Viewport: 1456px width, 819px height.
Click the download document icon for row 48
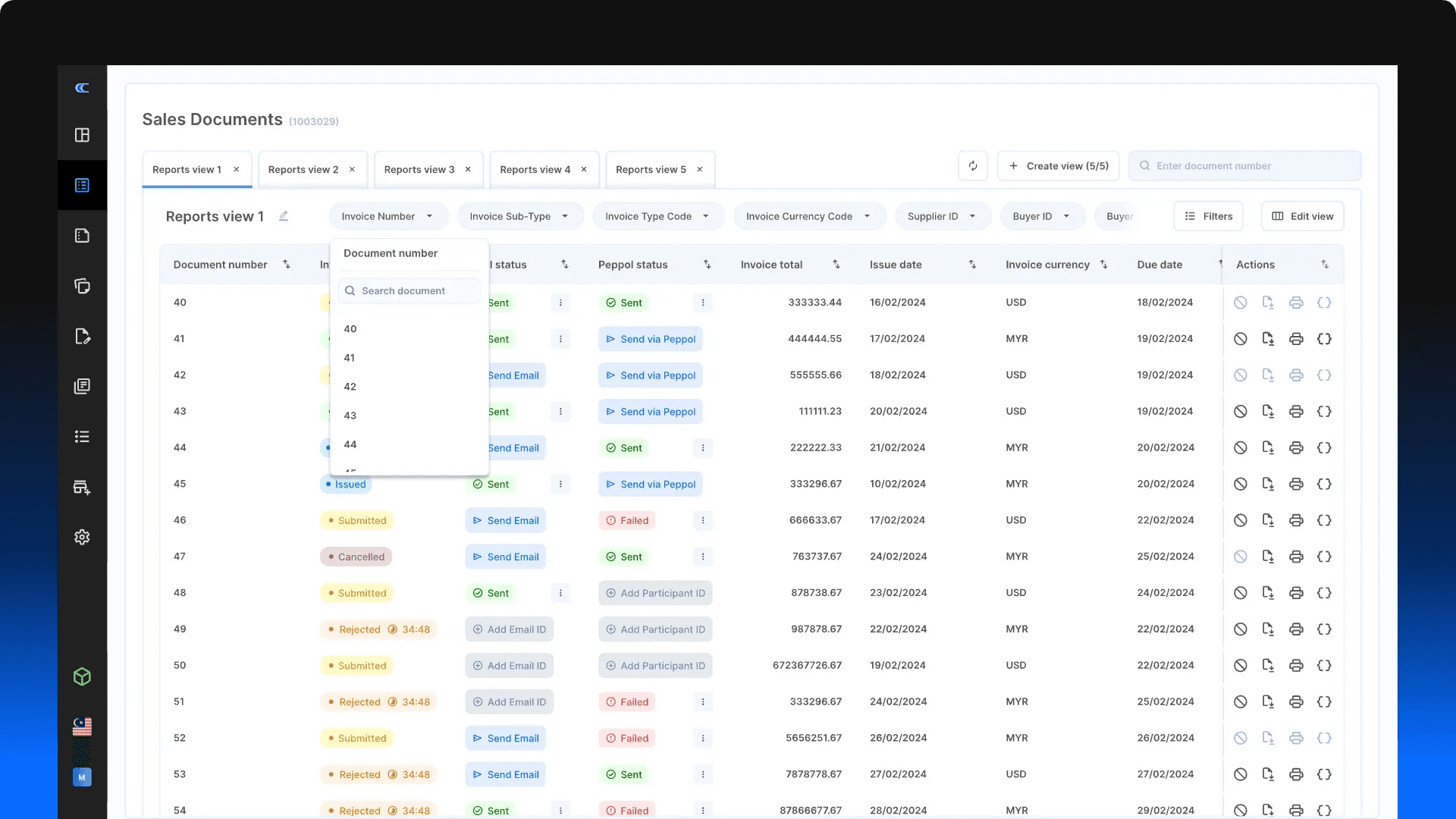pos(1268,593)
